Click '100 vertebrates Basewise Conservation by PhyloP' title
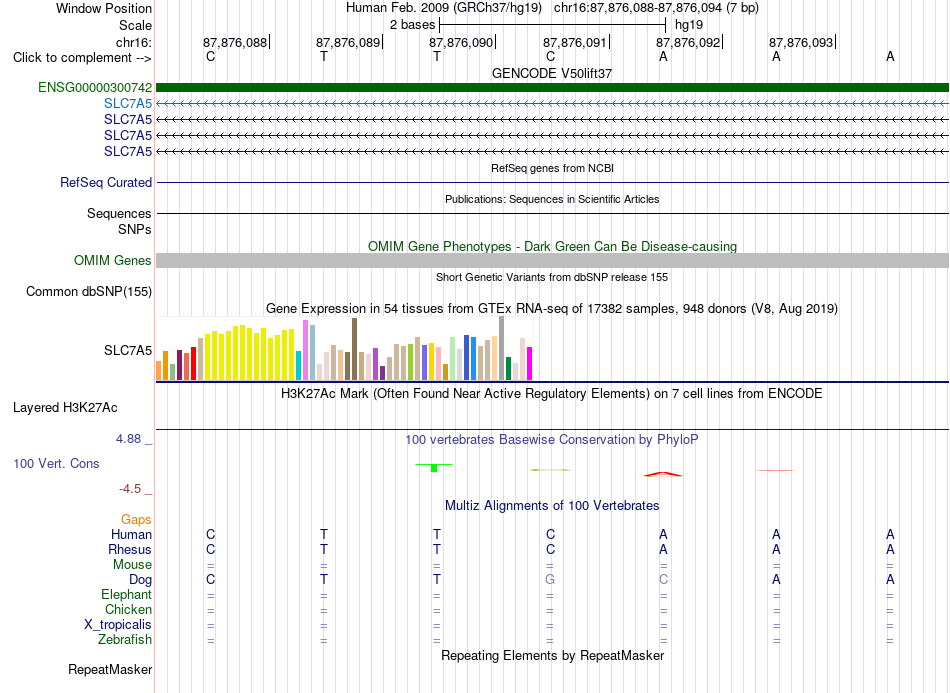 [552, 440]
